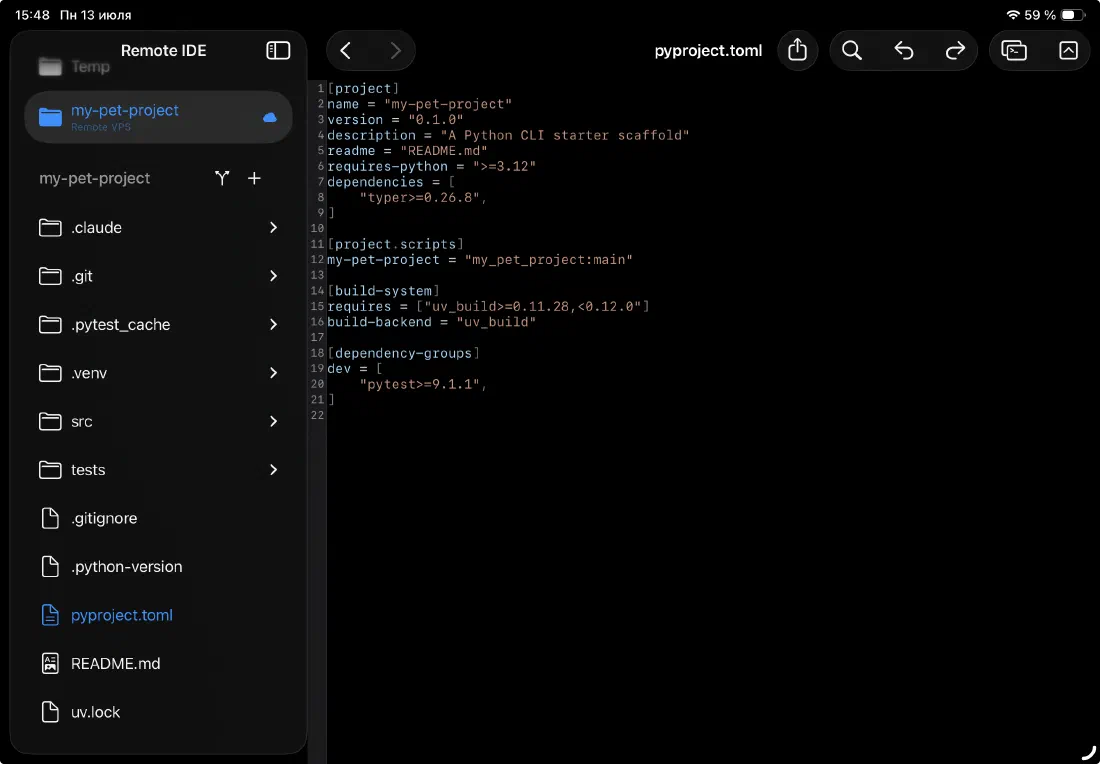Click the "pytest>=9.1.1" line
Screen dimensions: 1100x764
423,384
